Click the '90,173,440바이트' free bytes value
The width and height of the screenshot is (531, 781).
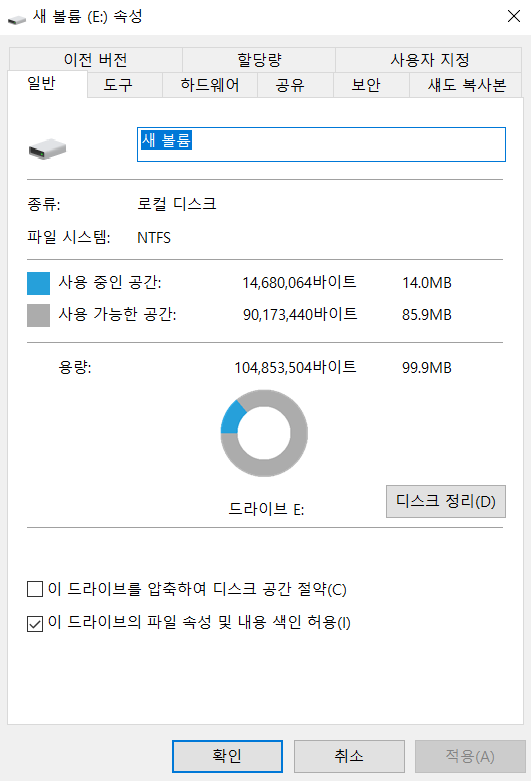tap(300, 314)
